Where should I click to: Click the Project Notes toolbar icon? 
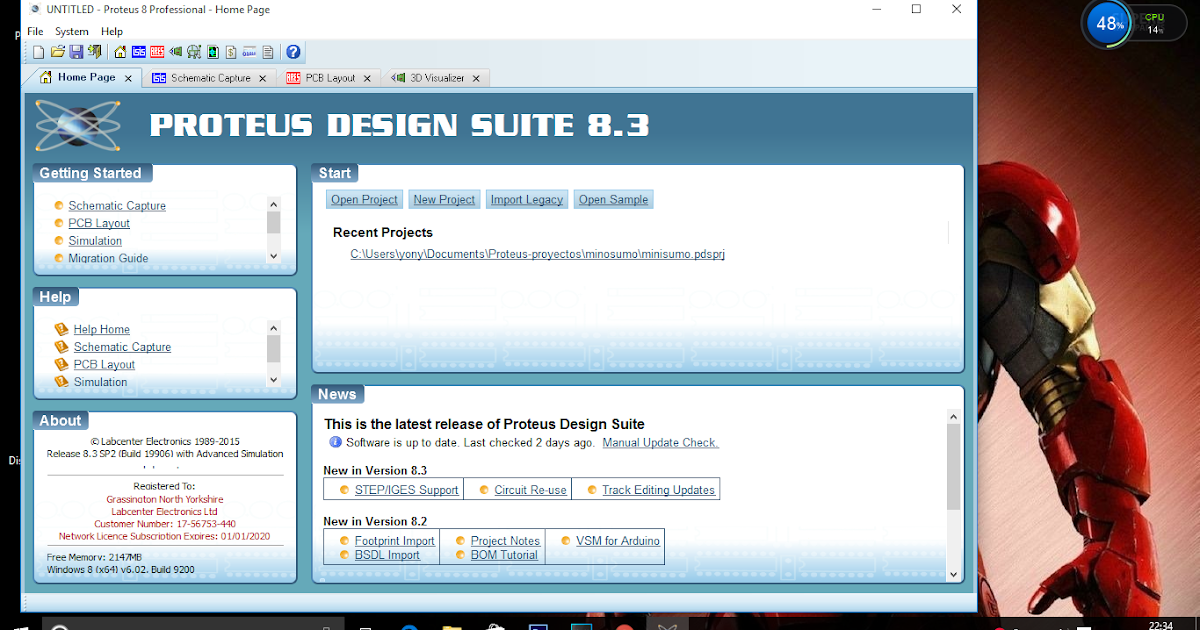[x=267, y=52]
